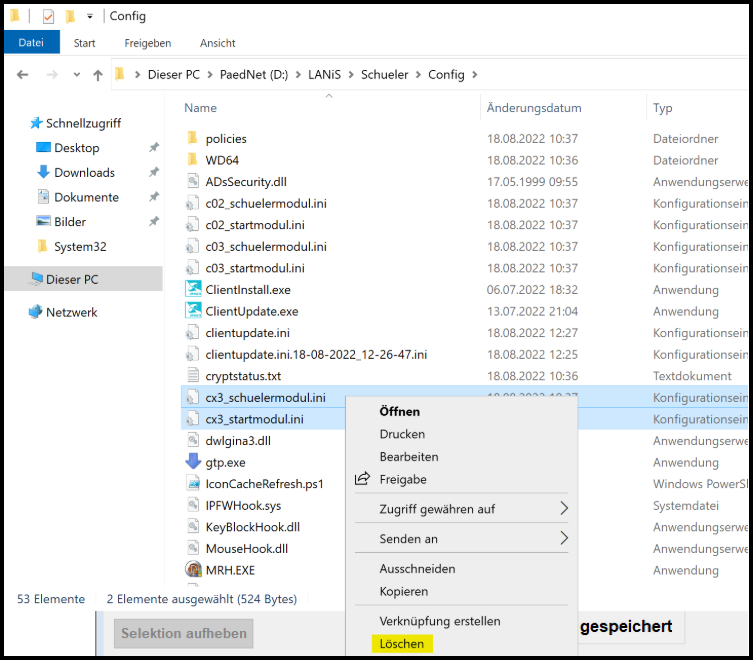
Task: Select Netzwerk in the navigation pane
Action: 71,312
